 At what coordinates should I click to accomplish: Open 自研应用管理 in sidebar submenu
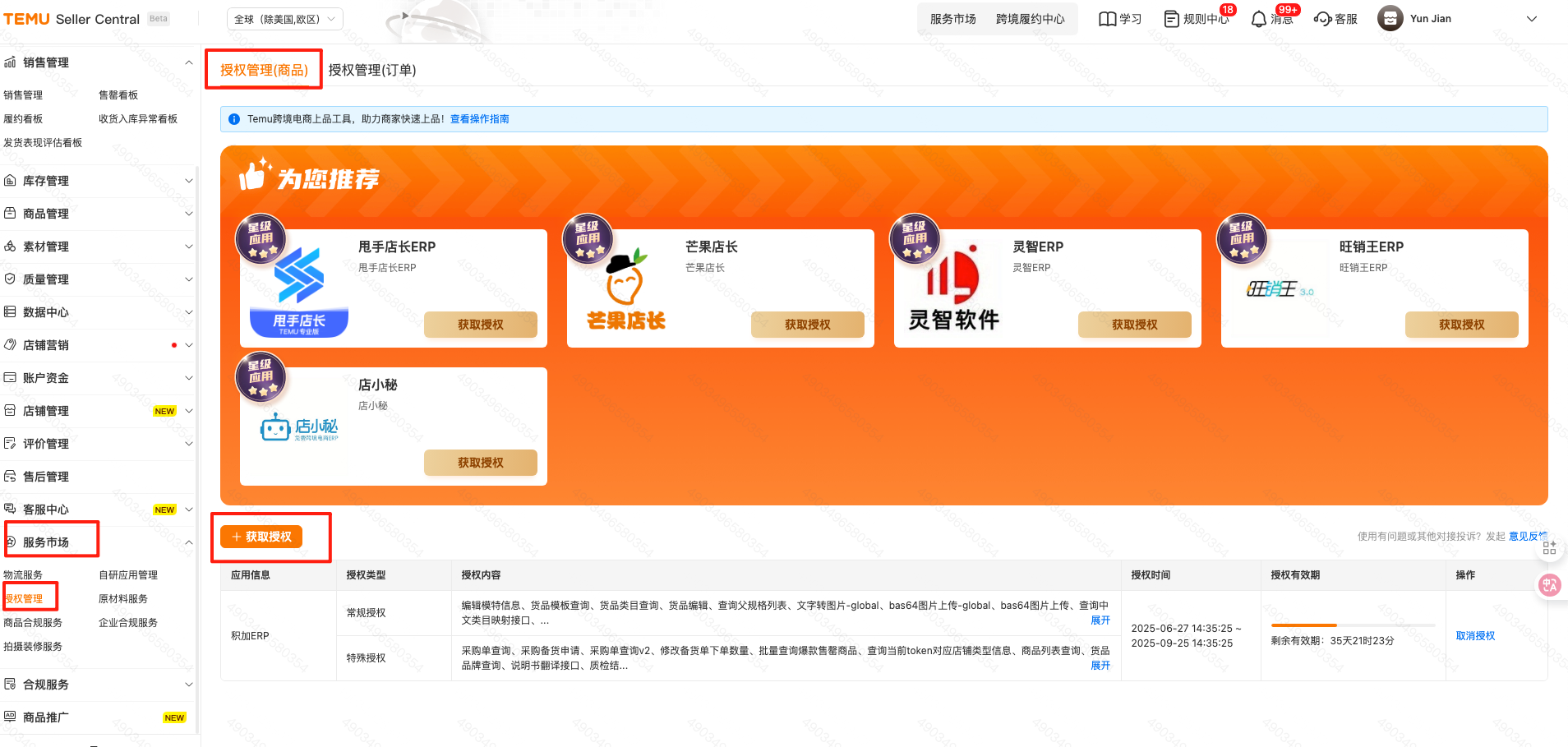click(x=128, y=575)
